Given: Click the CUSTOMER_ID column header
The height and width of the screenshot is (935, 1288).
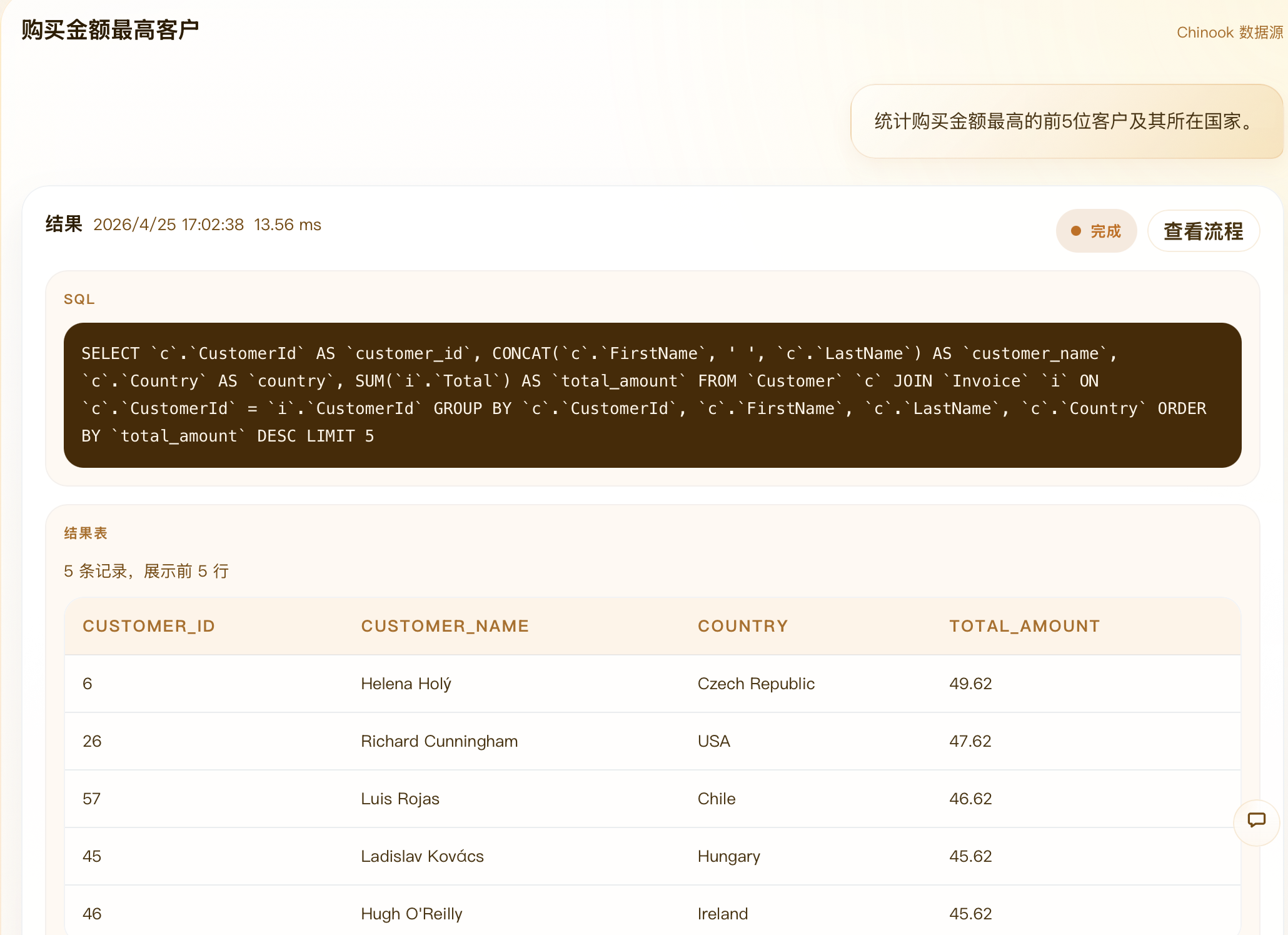Looking at the screenshot, I should click(x=149, y=626).
